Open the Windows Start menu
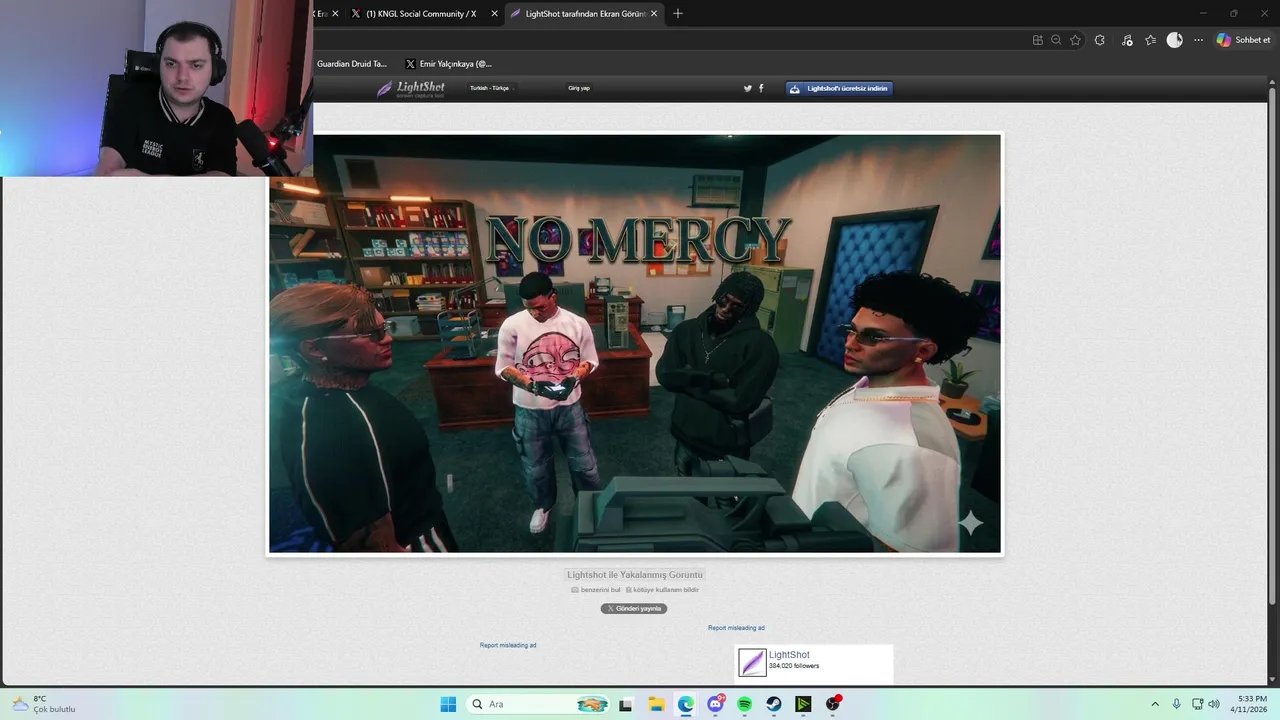Viewport: 1280px width, 720px height. click(x=448, y=704)
